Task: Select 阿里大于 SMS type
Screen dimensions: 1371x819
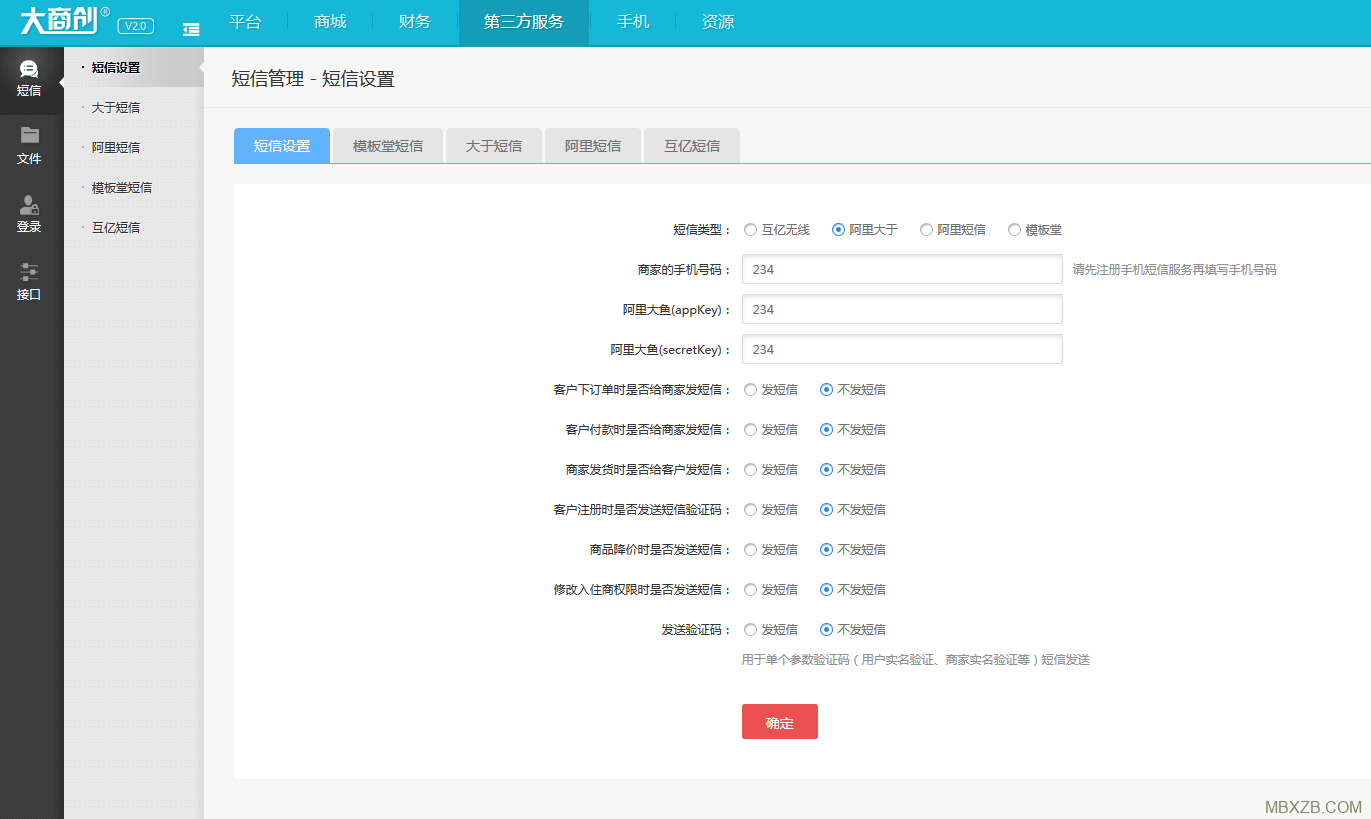Action: pyautogui.click(x=838, y=230)
